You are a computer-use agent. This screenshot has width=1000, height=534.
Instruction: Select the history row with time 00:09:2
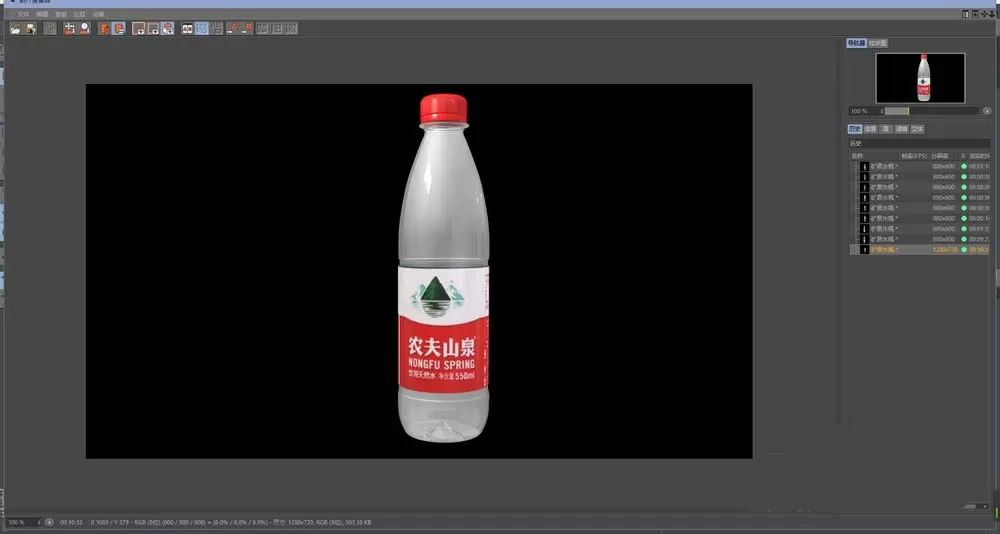920,239
